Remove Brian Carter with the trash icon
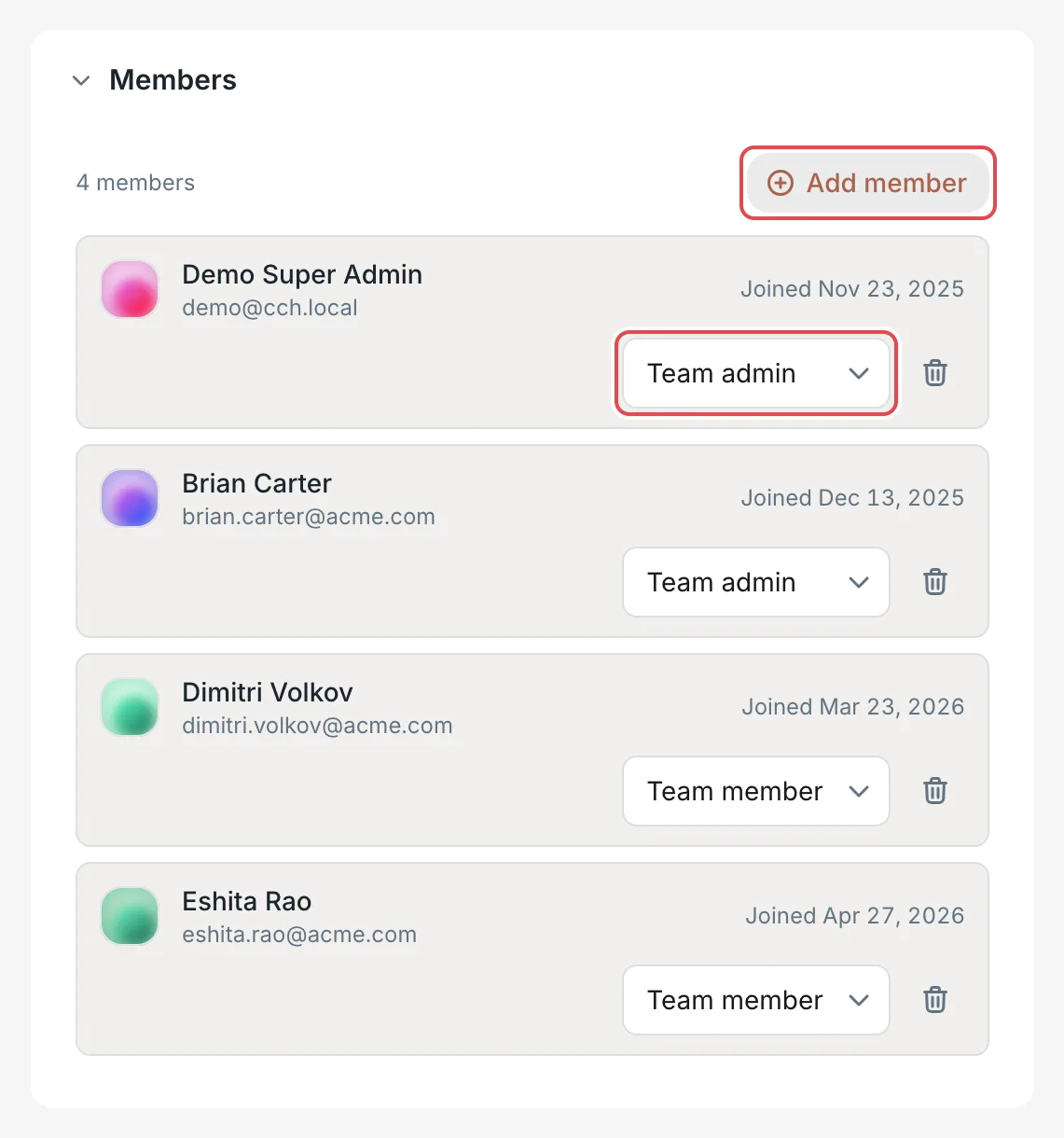The width and height of the screenshot is (1064, 1138). (935, 582)
